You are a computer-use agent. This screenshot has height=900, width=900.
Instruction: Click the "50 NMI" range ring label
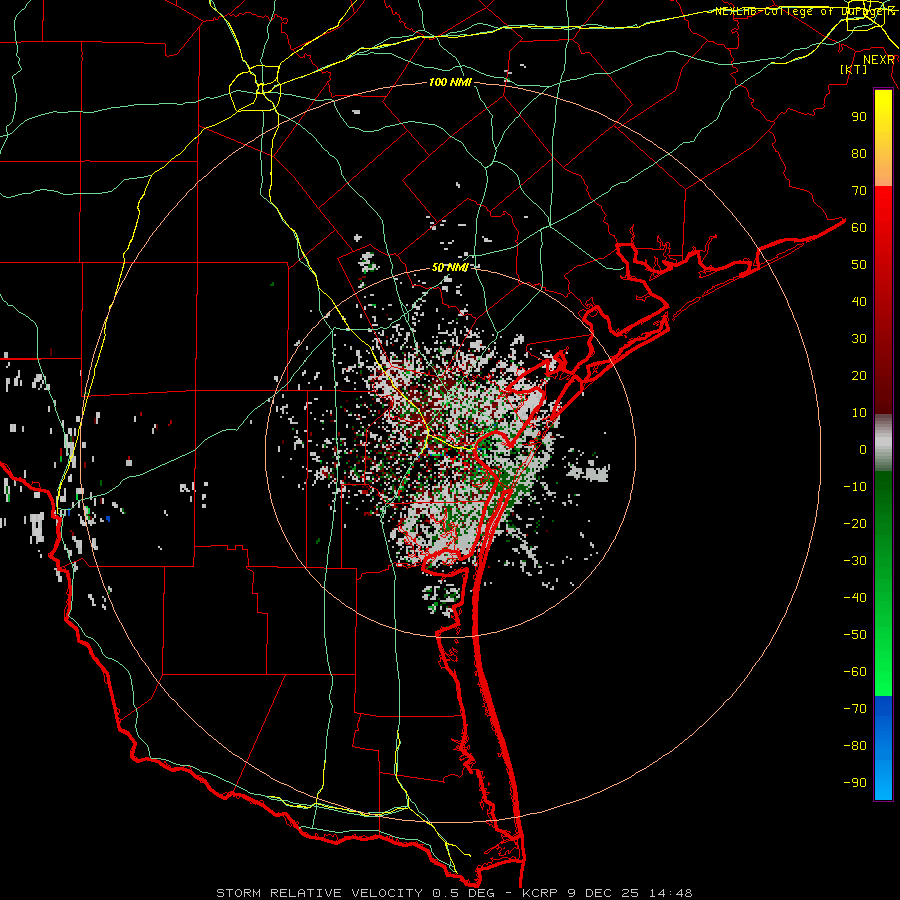point(450,267)
